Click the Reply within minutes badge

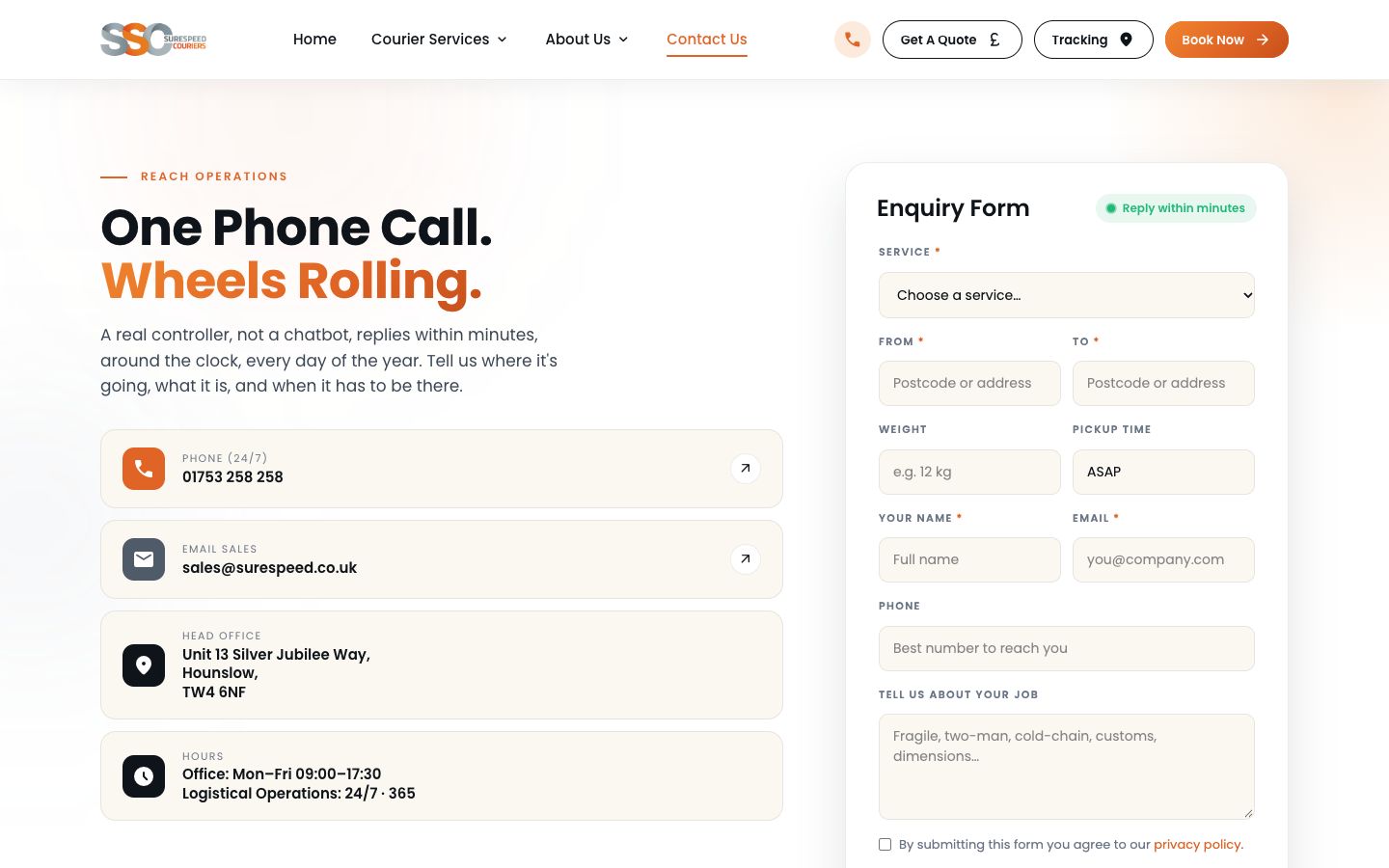[1176, 208]
